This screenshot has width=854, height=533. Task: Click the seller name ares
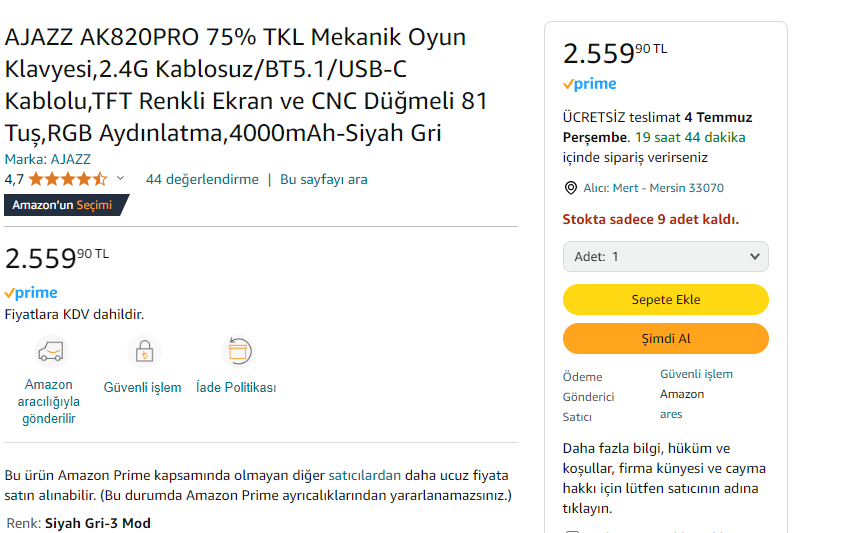click(x=671, y=414)
